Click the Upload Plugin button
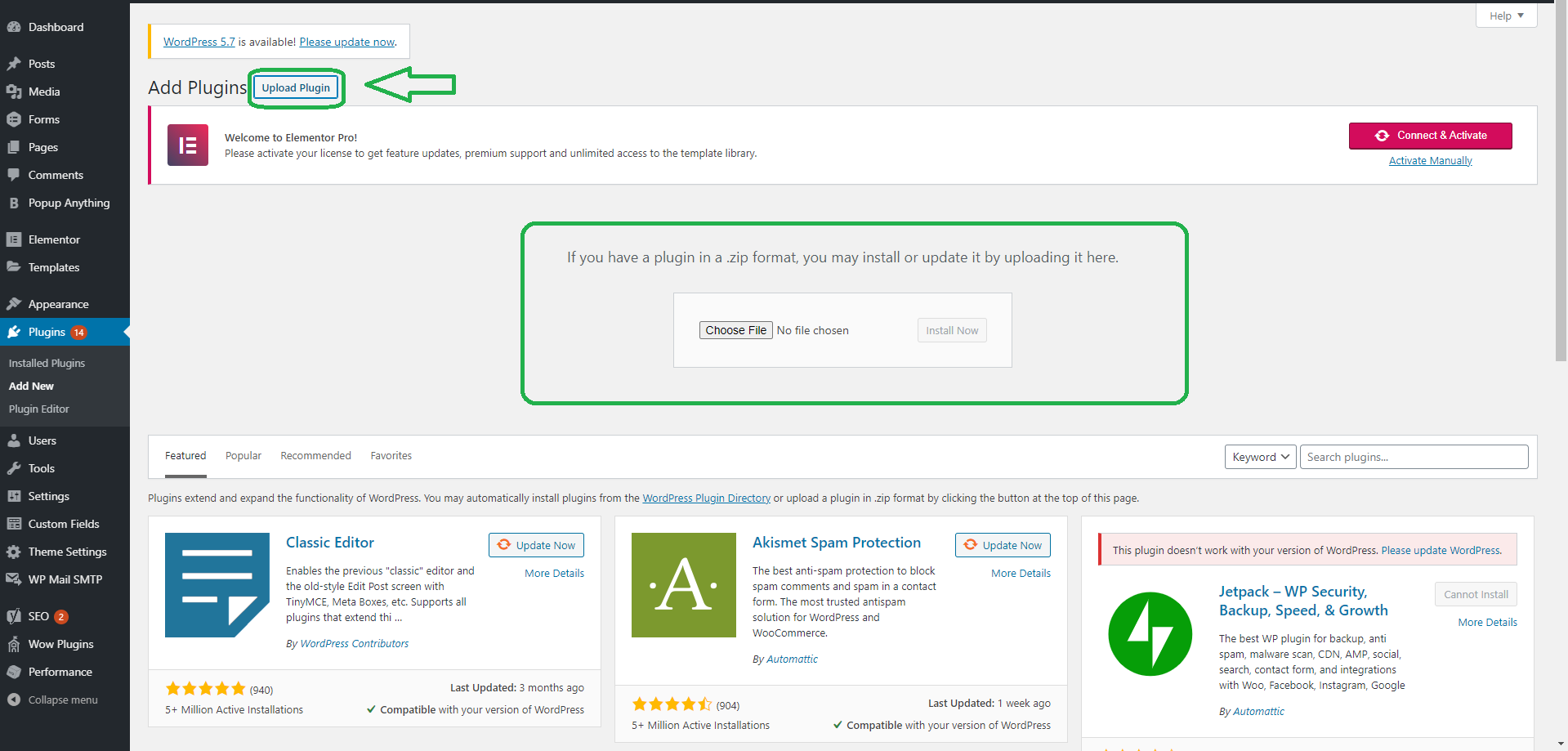This screenshot has width=1568, height=751. tap(296, 87)
